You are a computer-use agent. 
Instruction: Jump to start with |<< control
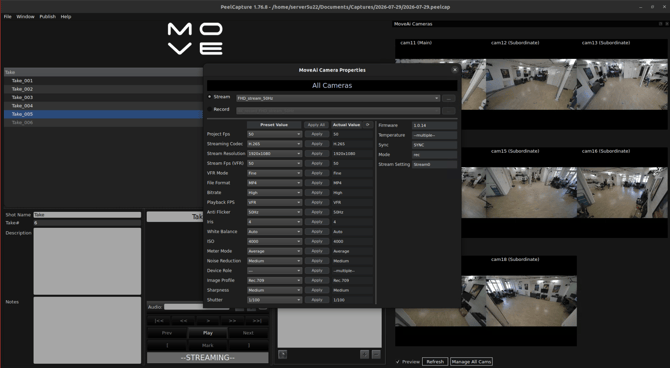(159, 321)
